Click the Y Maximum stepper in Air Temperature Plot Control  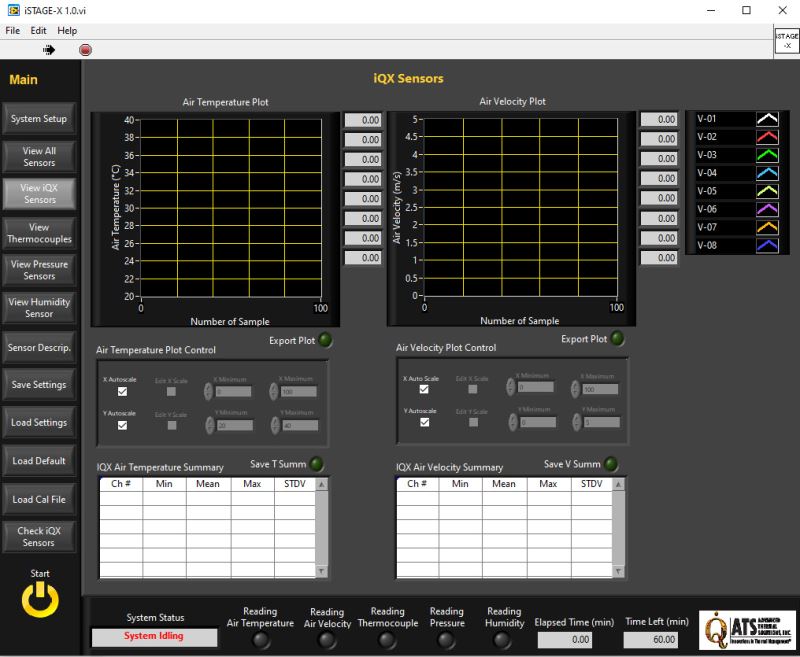[x=276, y=425]
